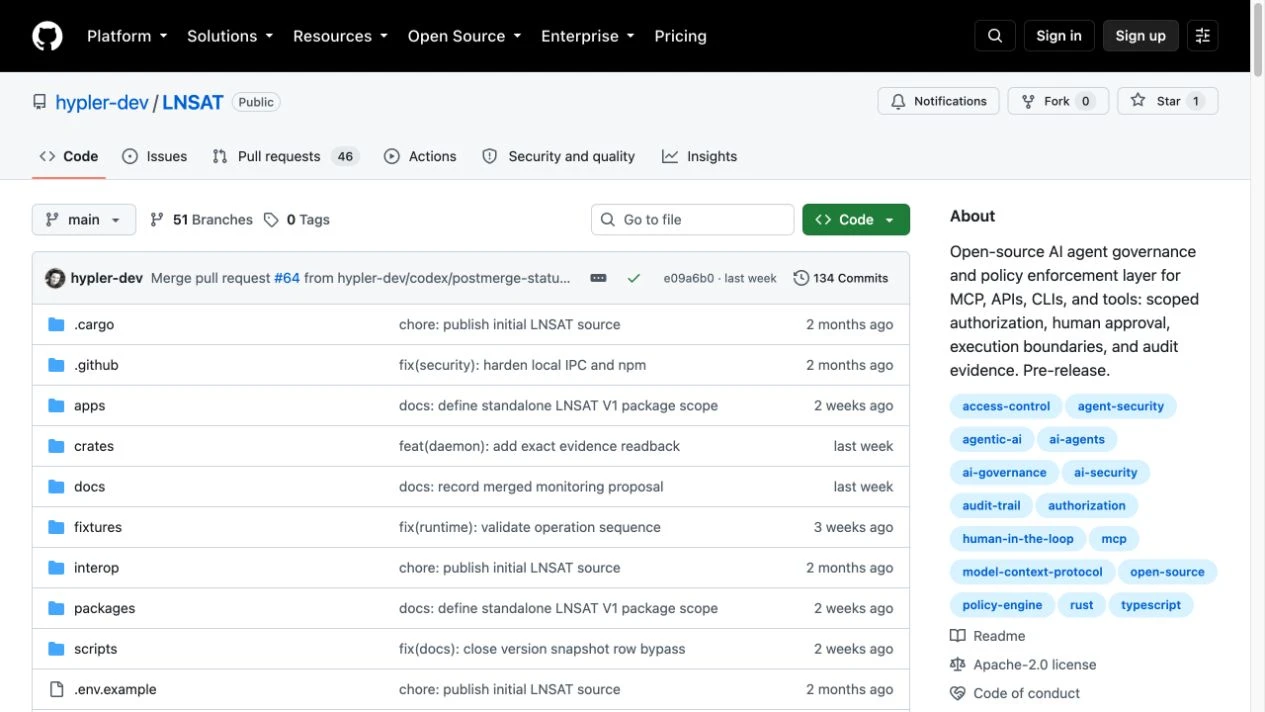
Task: Open commit 'feat(daemon): add exact evidence readback'
Action: point(539,446)
